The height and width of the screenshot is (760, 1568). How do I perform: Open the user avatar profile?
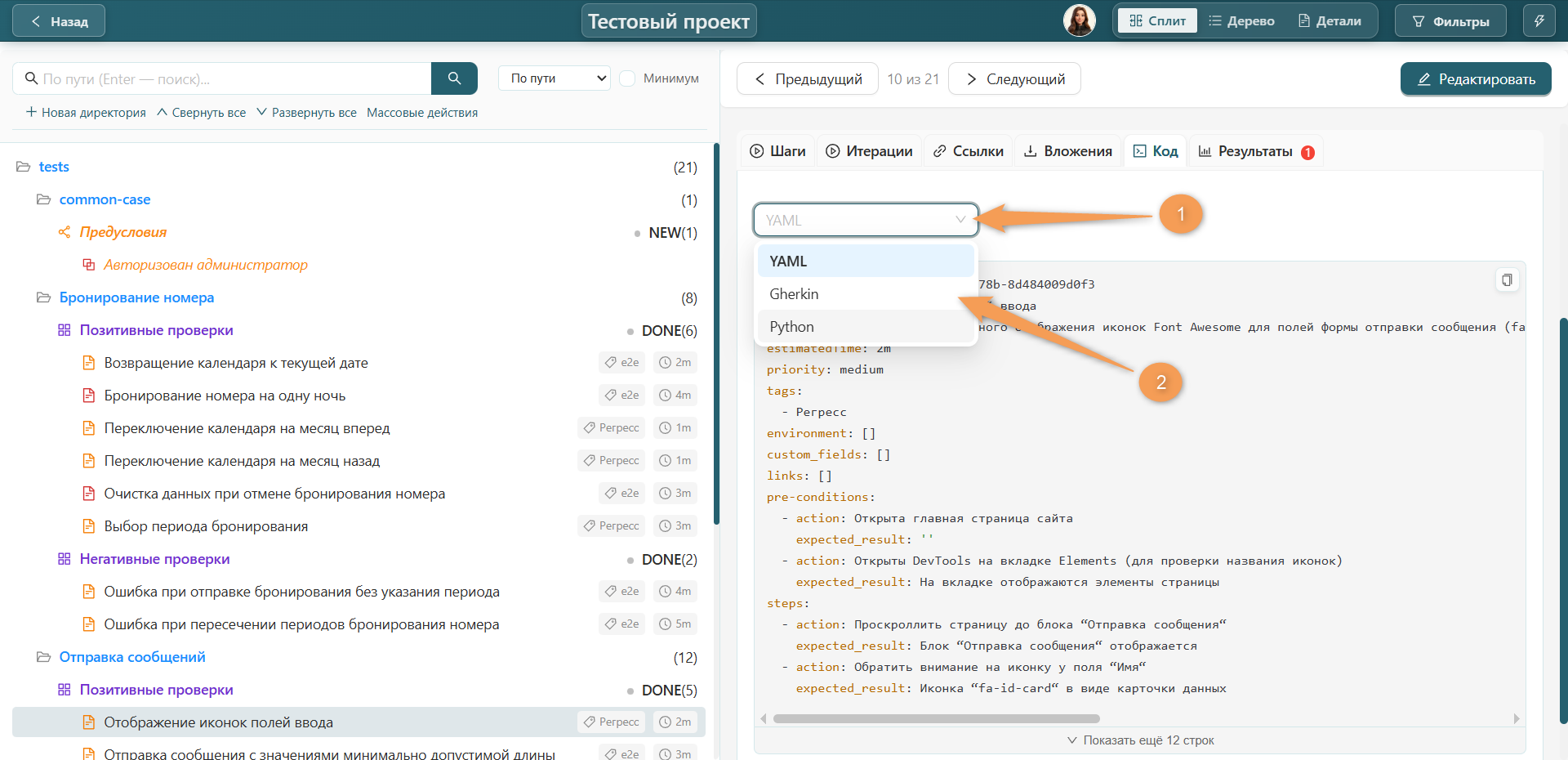pyautogui.click(x=1079, y=20)
